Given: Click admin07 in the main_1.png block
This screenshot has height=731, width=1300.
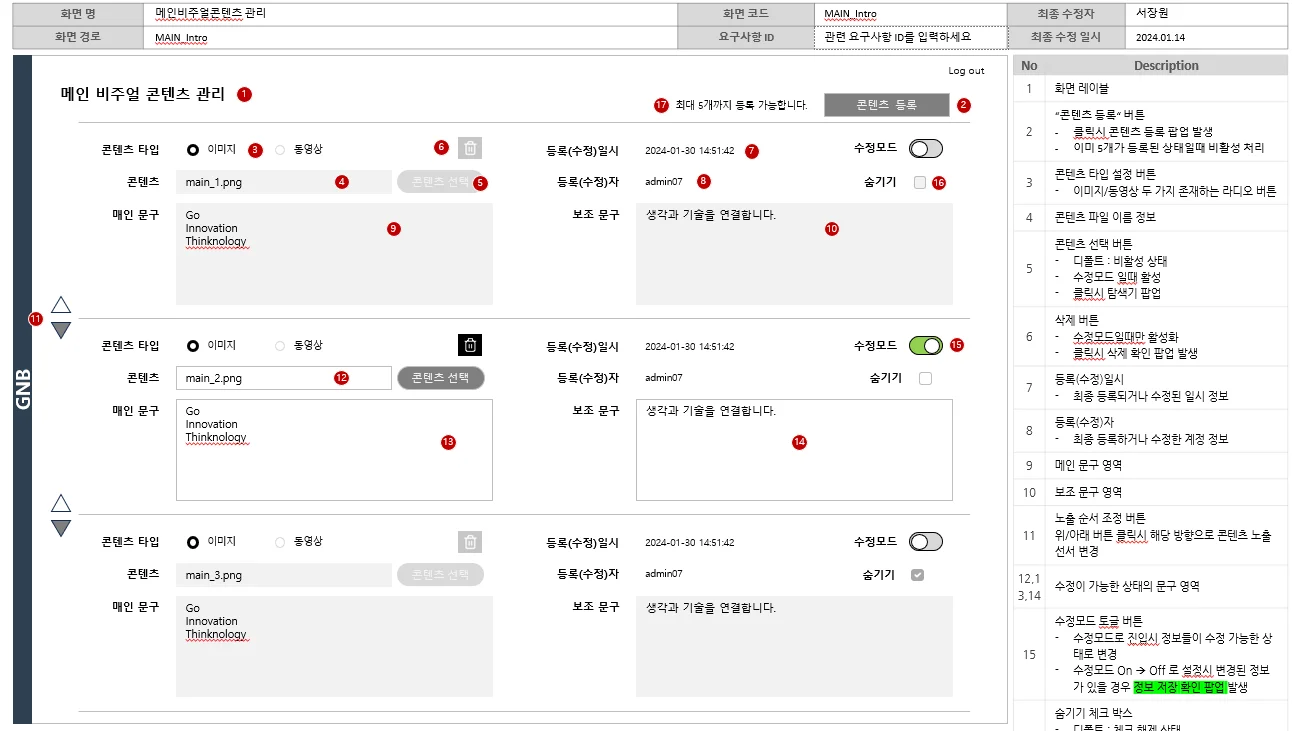Looking at the screenshot, I should click(664, 182).
